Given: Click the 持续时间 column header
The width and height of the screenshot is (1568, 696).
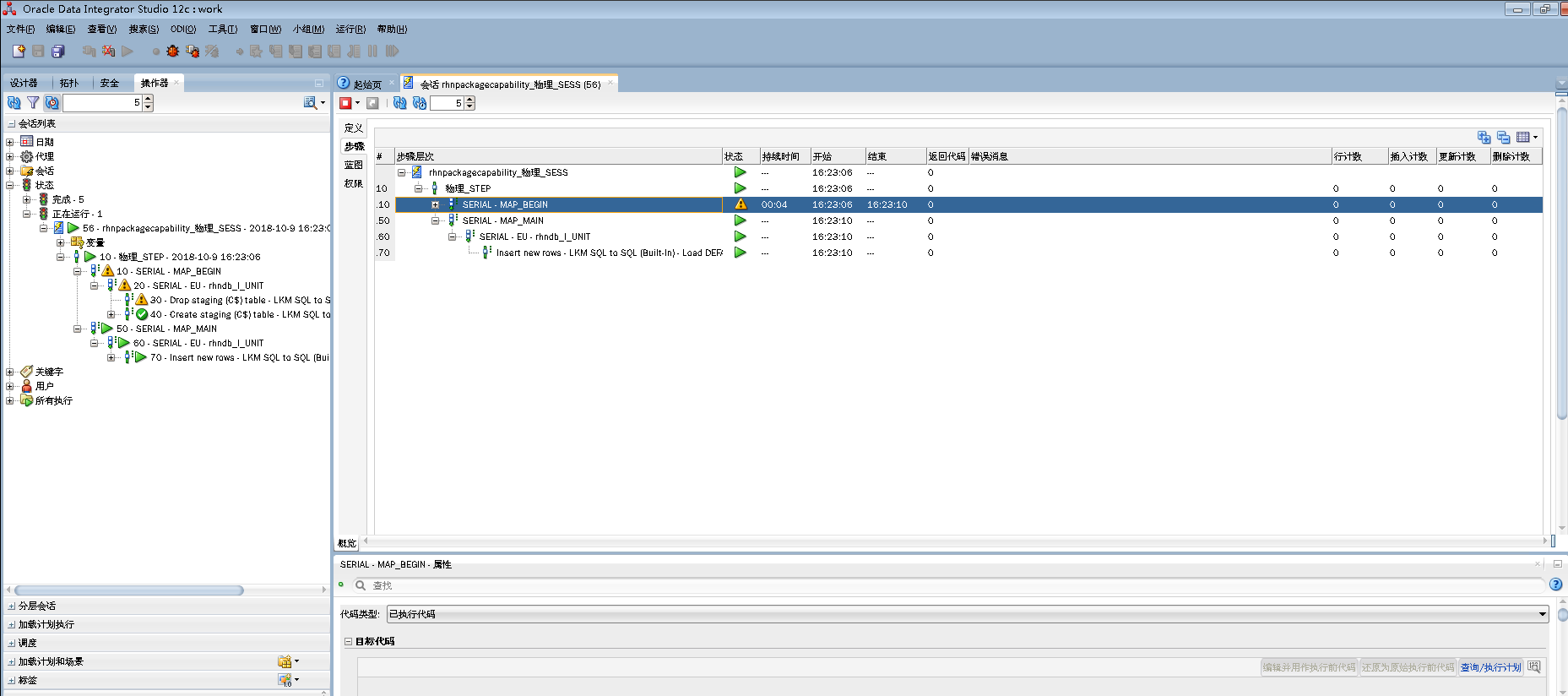Looking at the screenshot, I should click(x=785, y=156).
